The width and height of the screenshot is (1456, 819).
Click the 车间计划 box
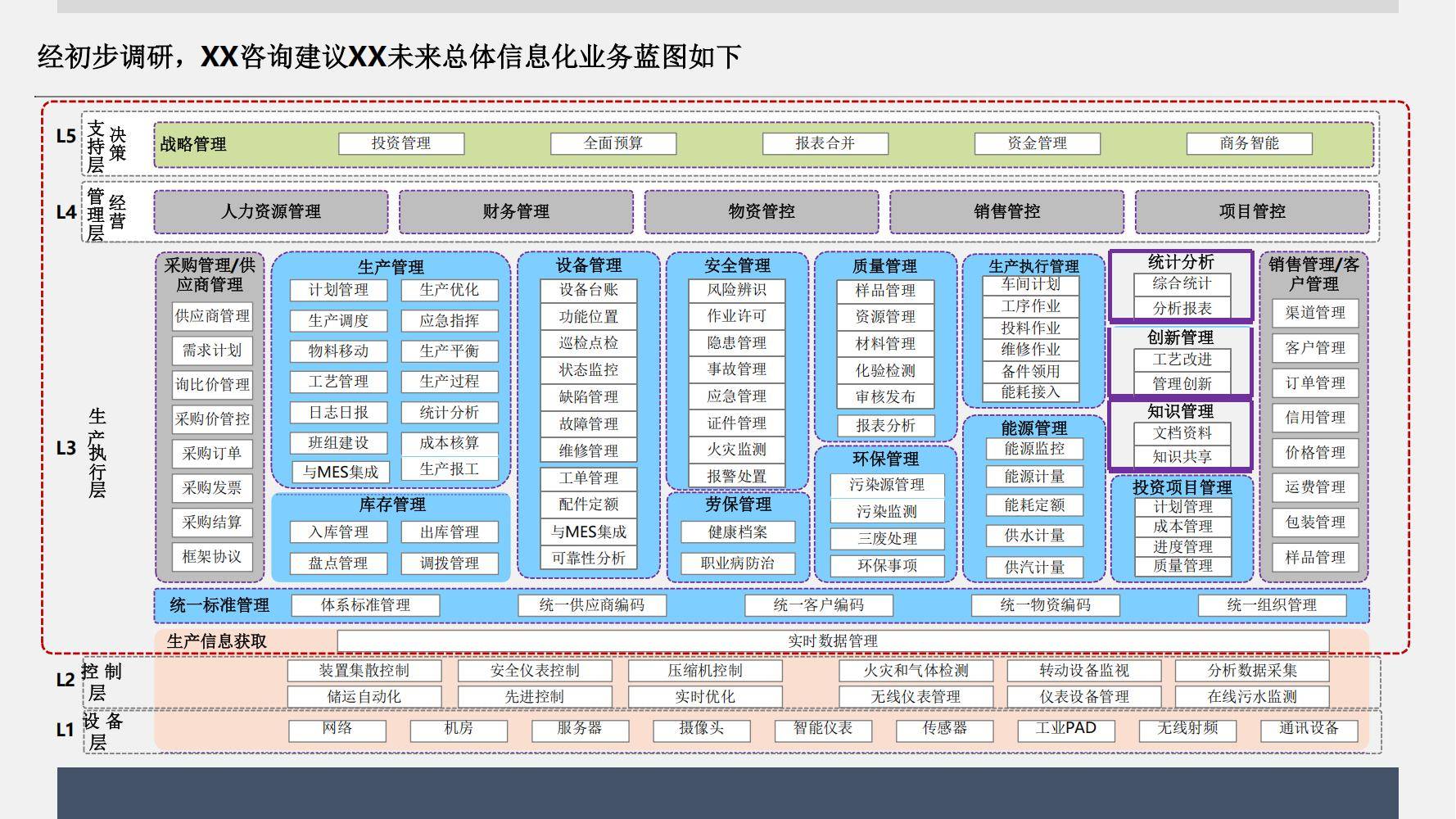[1031, 285]
